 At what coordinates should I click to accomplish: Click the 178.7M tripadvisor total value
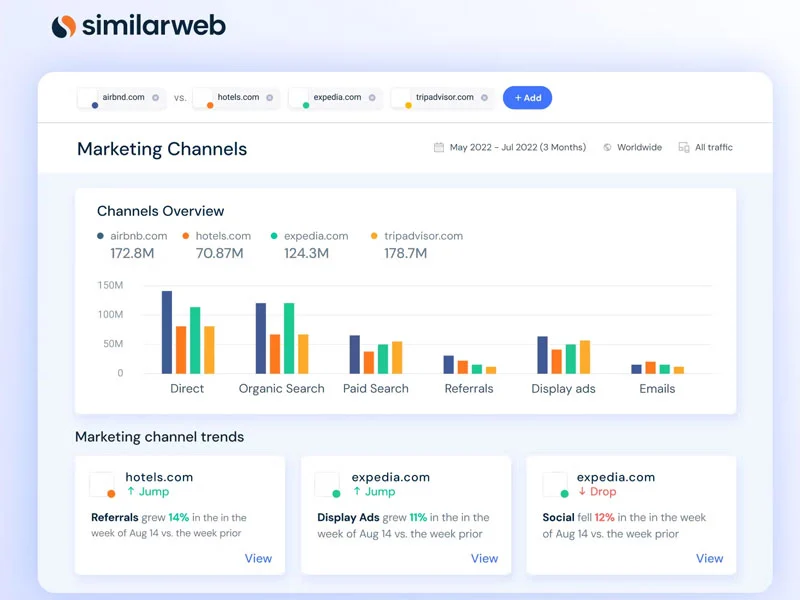click(406, 253)
